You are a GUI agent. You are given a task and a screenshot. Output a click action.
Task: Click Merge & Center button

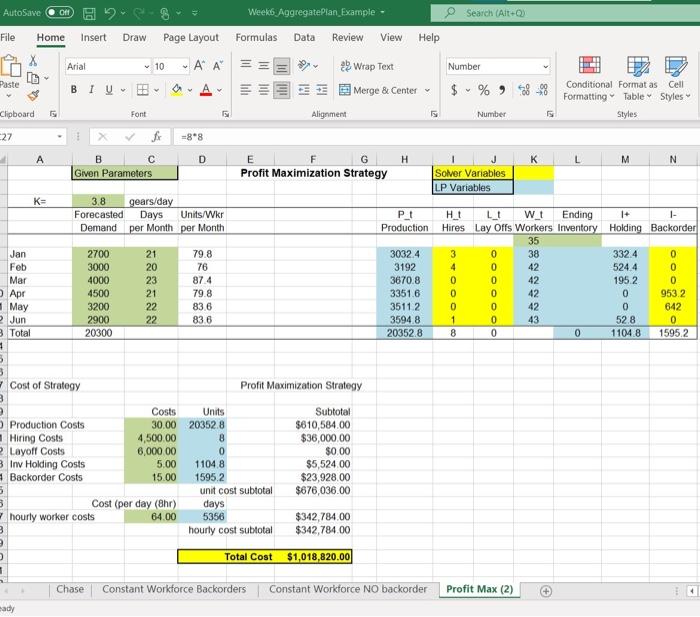click(378, 90)
